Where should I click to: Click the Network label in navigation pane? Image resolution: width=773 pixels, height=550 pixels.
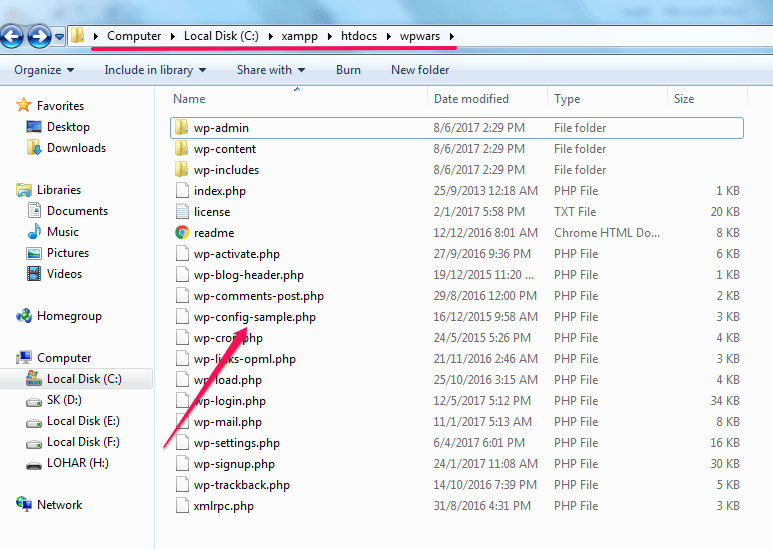[x=60, y=505]
